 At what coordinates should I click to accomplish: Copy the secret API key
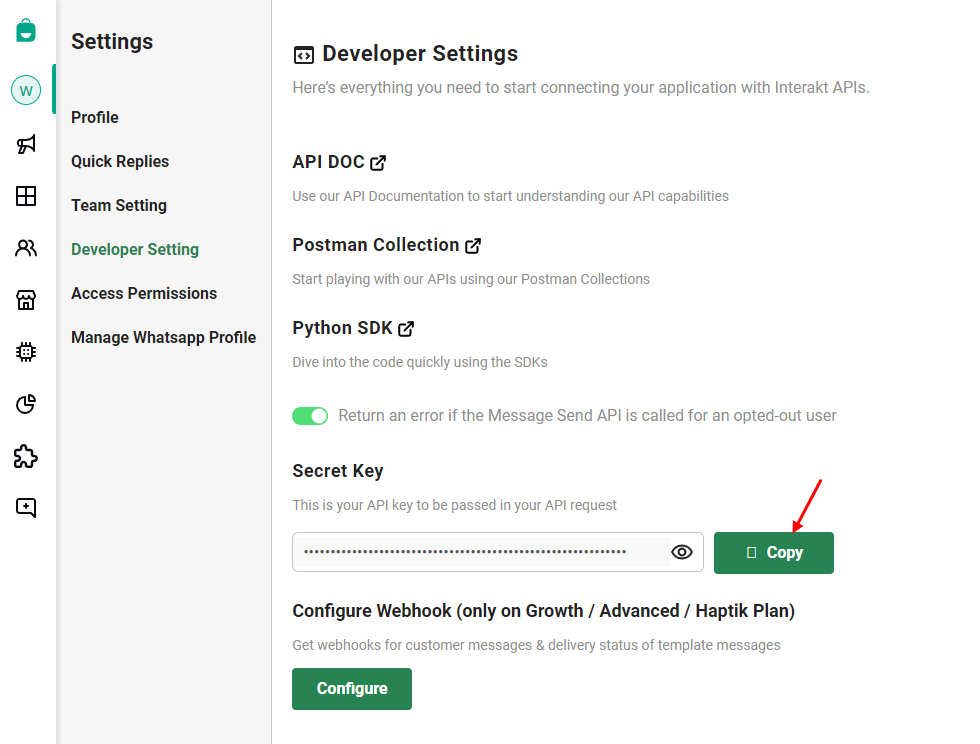(773, 553)
